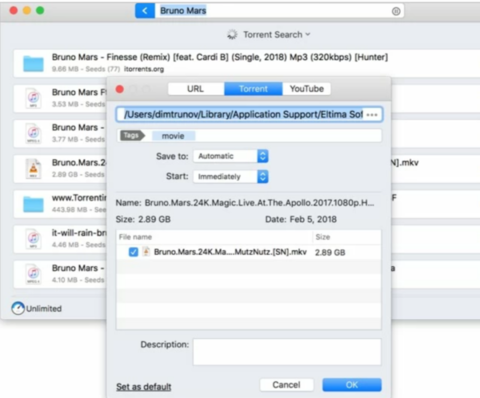
Task: Click the ellipsis browse button in path field
Action: pyautogui.click(x=372, y=115)
